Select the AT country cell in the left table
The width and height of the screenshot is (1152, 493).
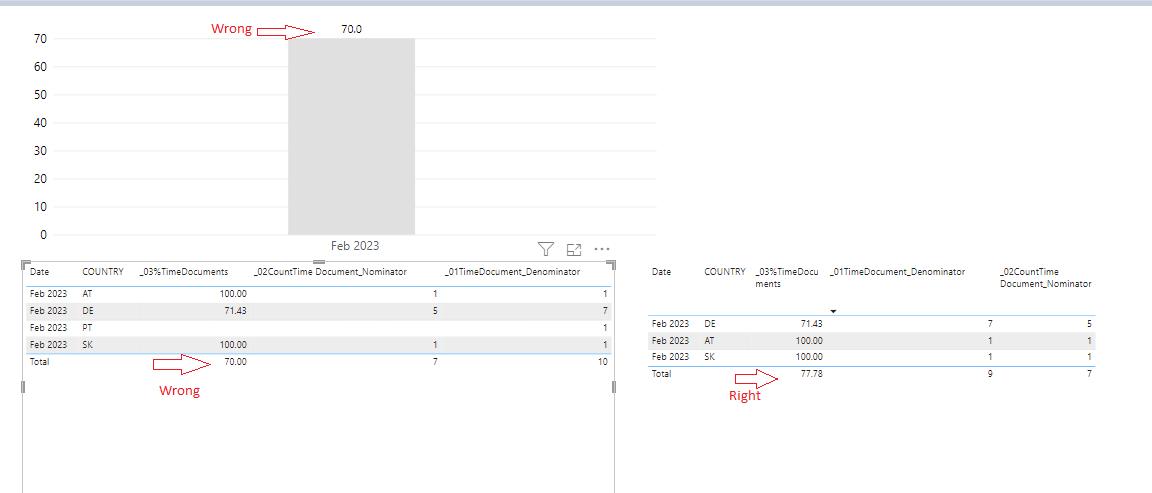[x=87, y=293]
